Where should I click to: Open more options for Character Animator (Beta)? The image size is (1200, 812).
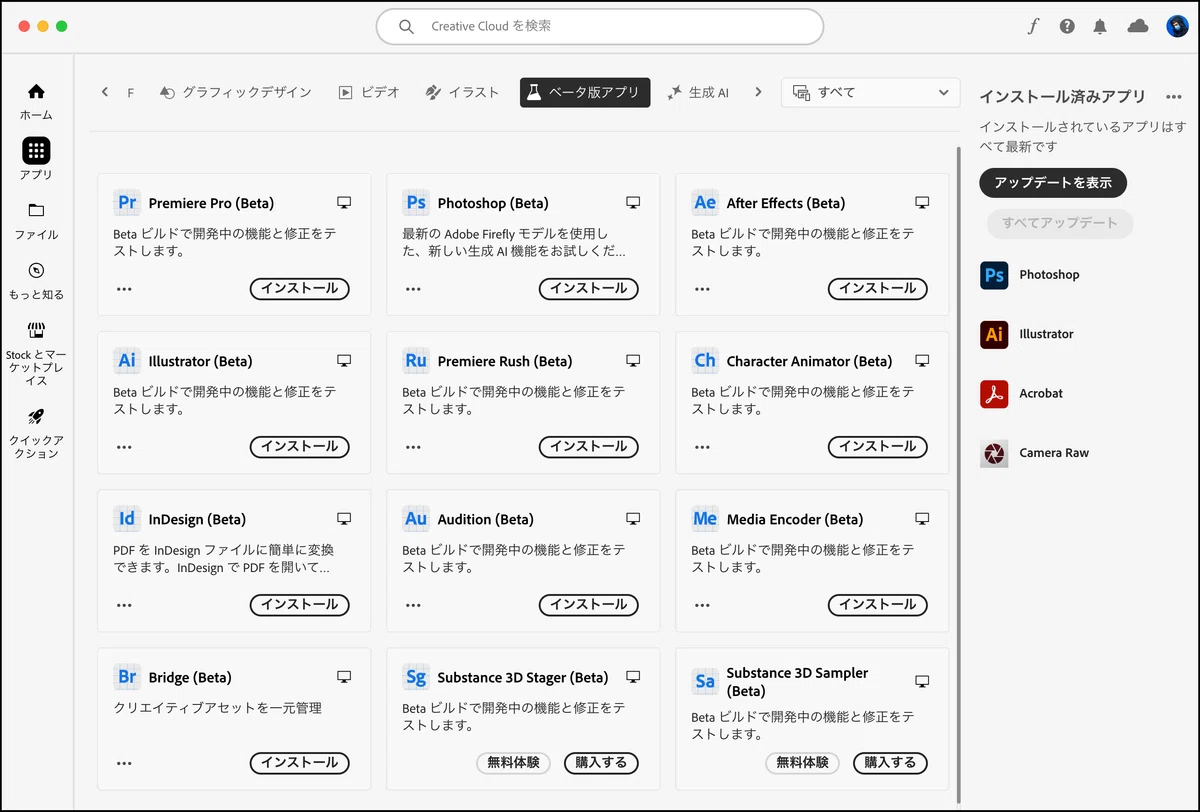click(x=702, y=446)
